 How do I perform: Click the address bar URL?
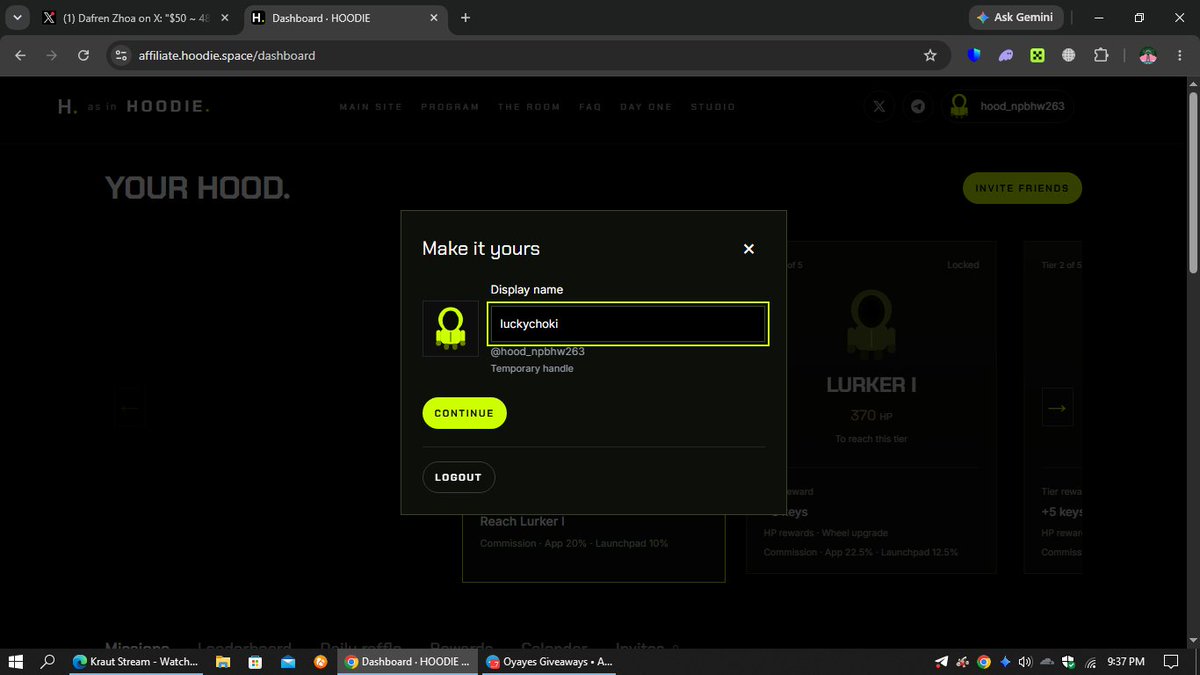click(x=227, y=55)
